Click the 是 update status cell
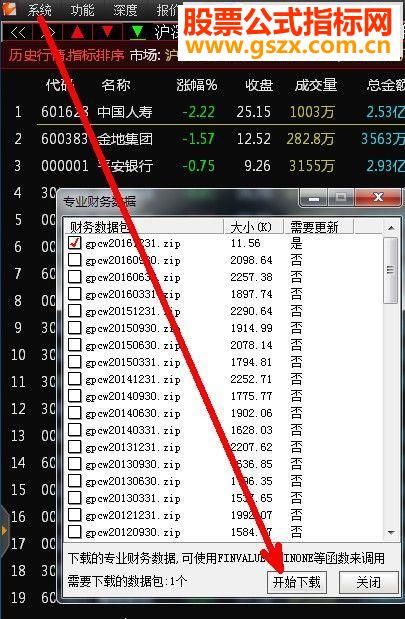This screenshot has height=619, width=405. point(296,243)
